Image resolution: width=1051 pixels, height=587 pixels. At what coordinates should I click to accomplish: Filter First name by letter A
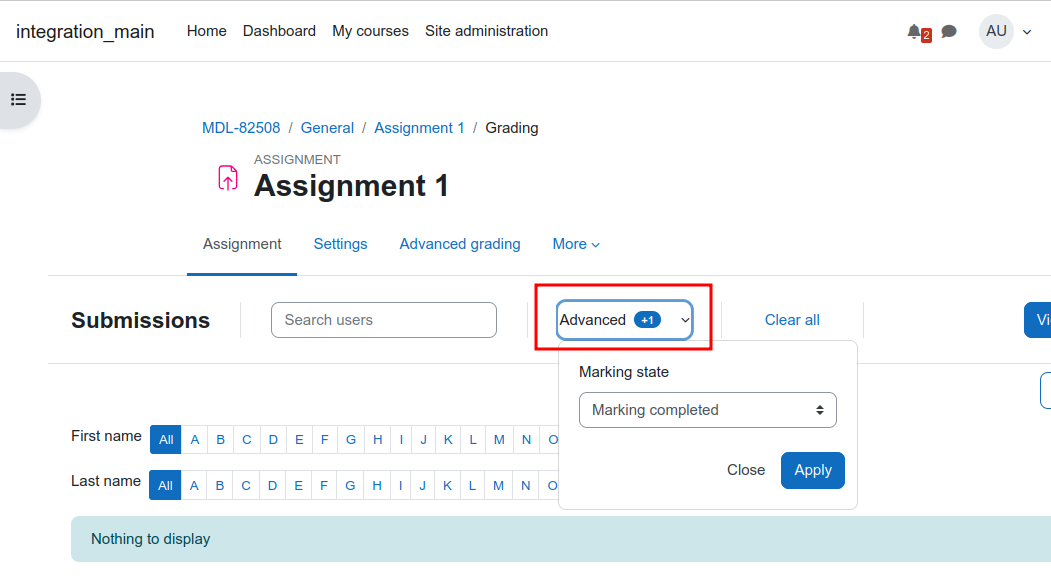click(x=195, y=440)
